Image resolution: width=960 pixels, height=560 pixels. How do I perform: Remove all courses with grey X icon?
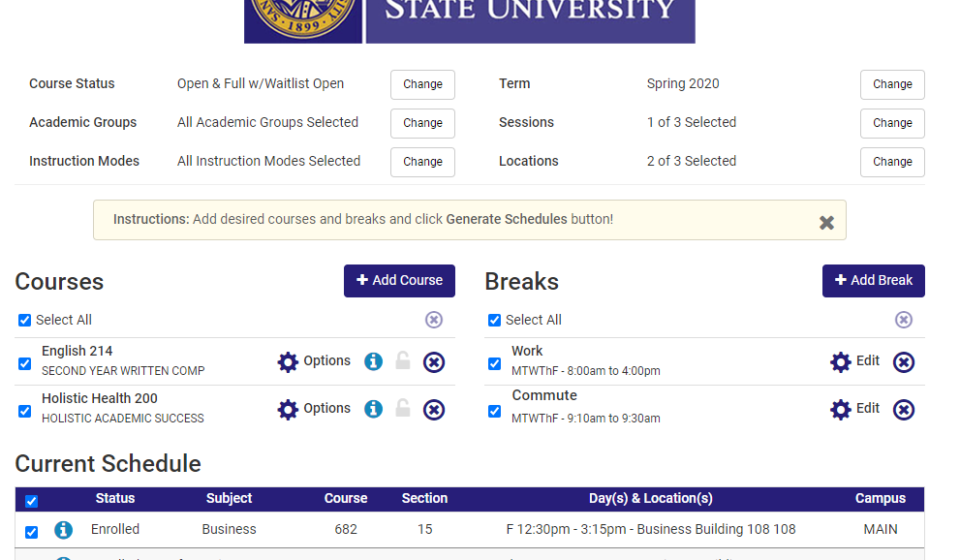coord(433,319)
